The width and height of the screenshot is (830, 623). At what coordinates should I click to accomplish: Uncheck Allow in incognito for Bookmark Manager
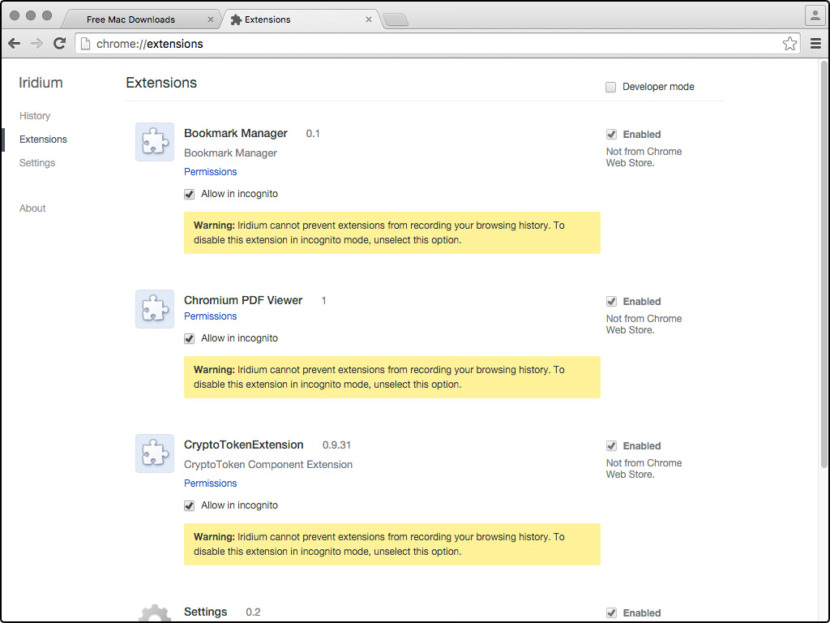189,194
